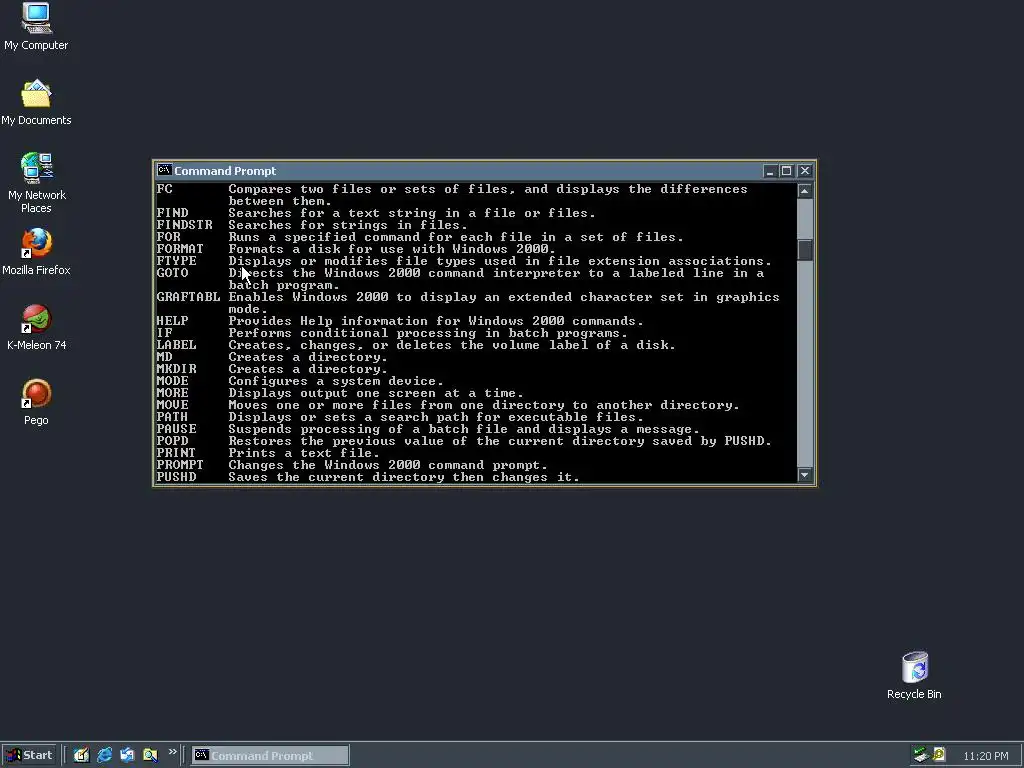Click 'Performs conditional processing in batch programs.'
This screenshot has width=1024, height=768.
tap(428, 333)
